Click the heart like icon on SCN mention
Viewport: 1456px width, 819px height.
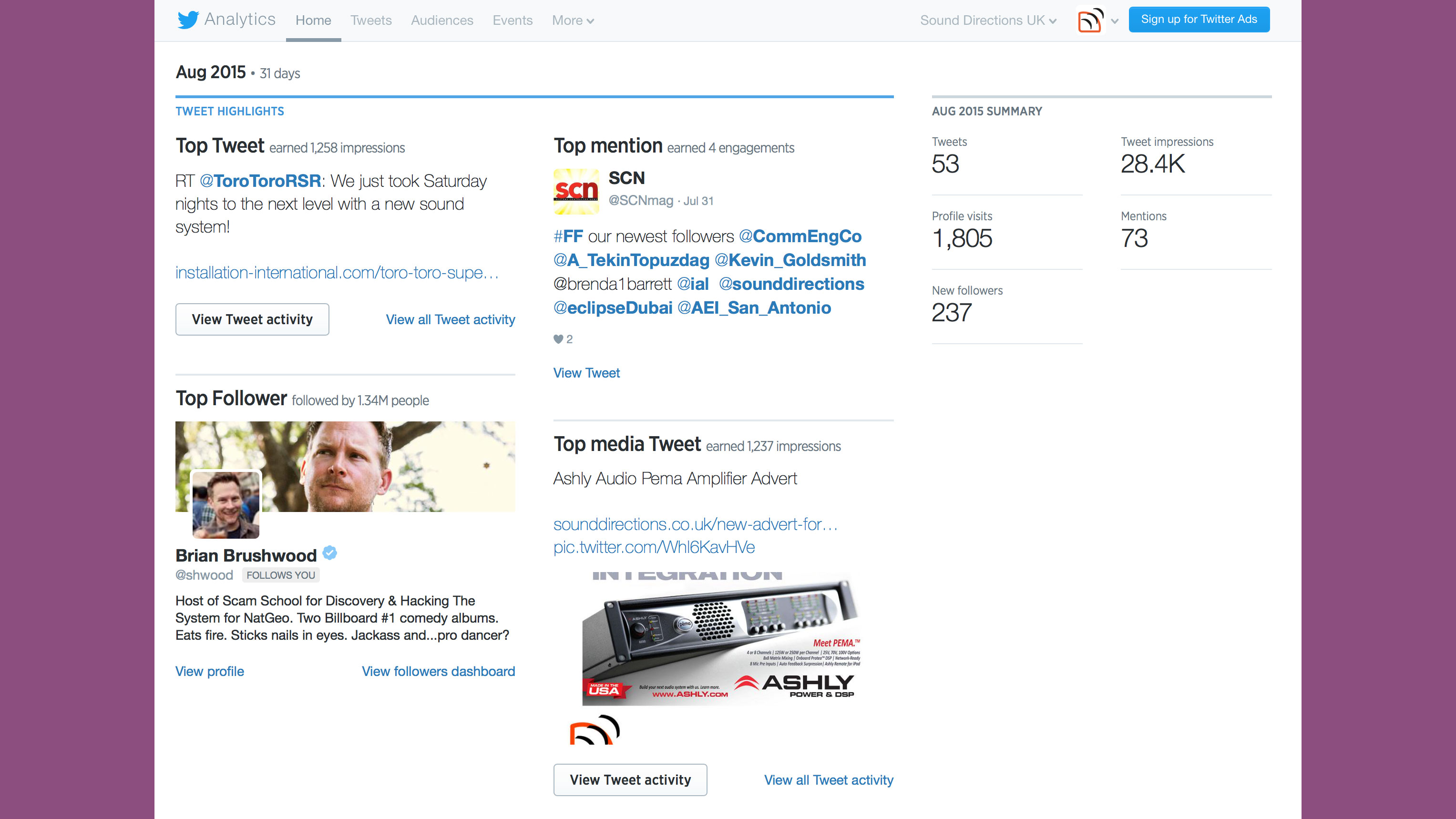click(558, 339)
